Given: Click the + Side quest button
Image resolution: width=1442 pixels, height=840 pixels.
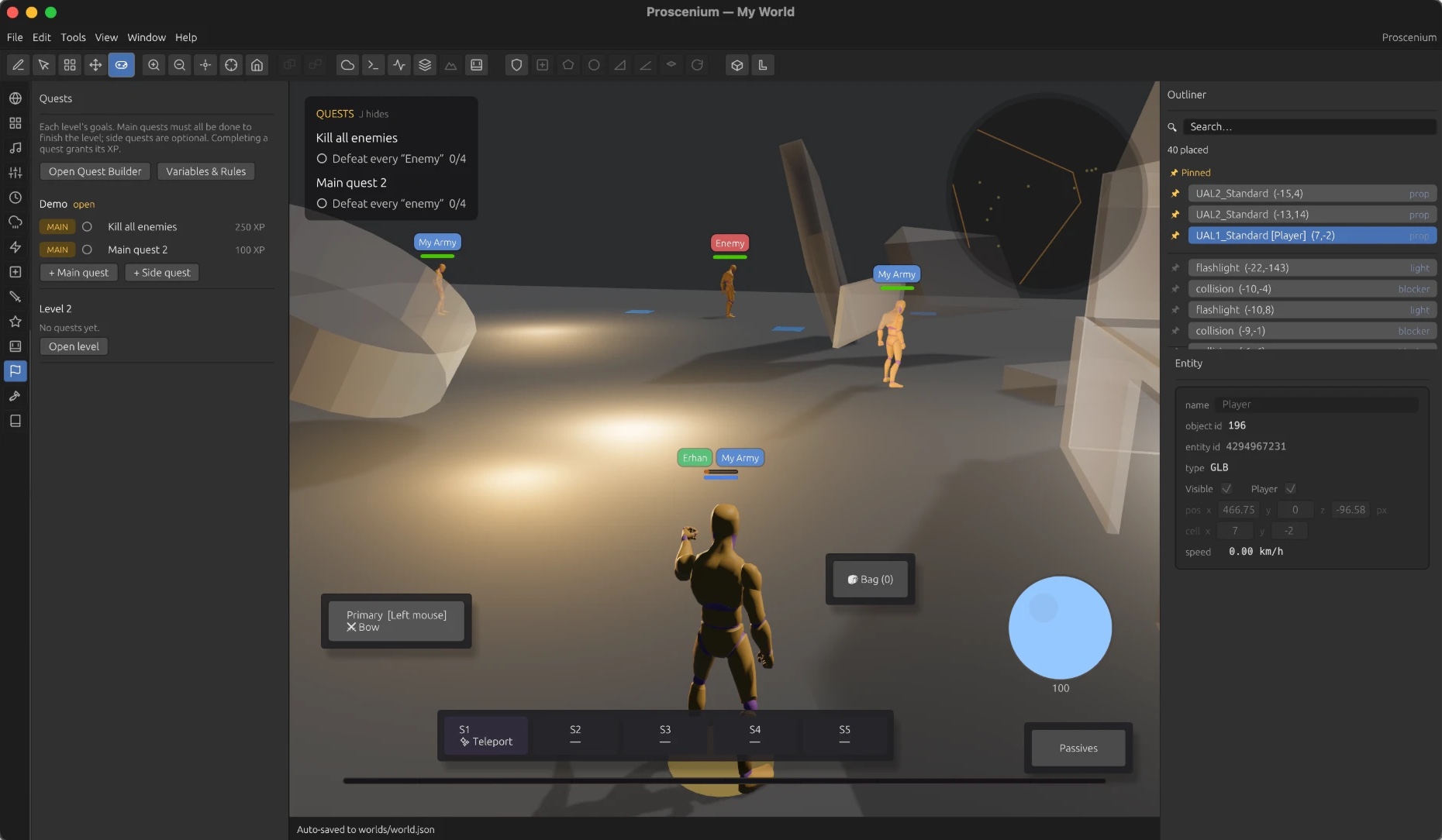Looking at the screenshot, I should point(161,273).
